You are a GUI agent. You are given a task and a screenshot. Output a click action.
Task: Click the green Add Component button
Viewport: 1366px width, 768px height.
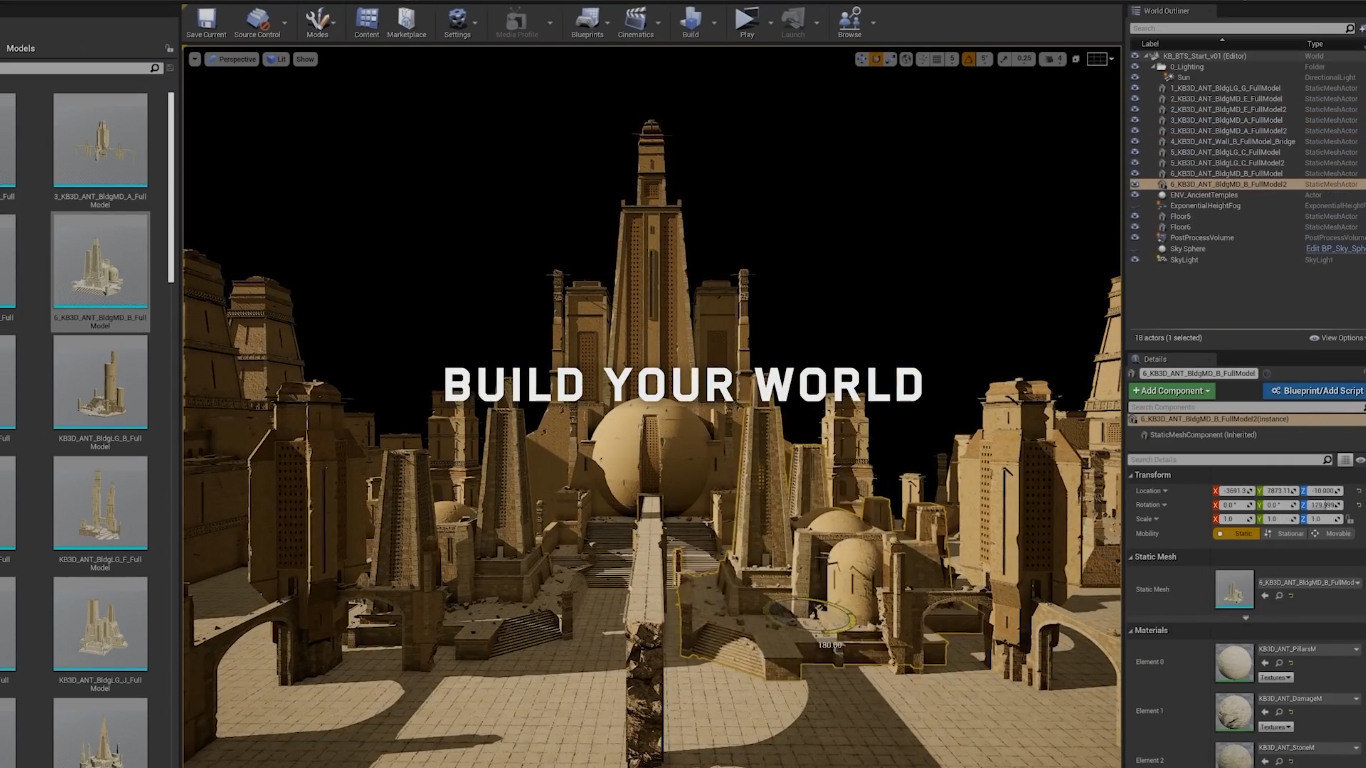click(1172, 391)
